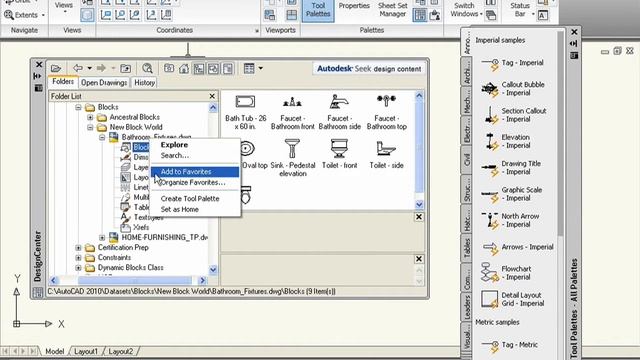Open the Views dropdown arrow in DesignCenter

tap(260, 68)
